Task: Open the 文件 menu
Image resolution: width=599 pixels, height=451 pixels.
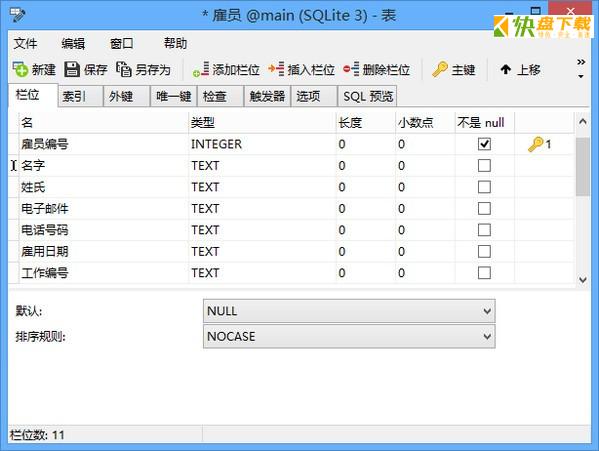Action: (25, 43)
